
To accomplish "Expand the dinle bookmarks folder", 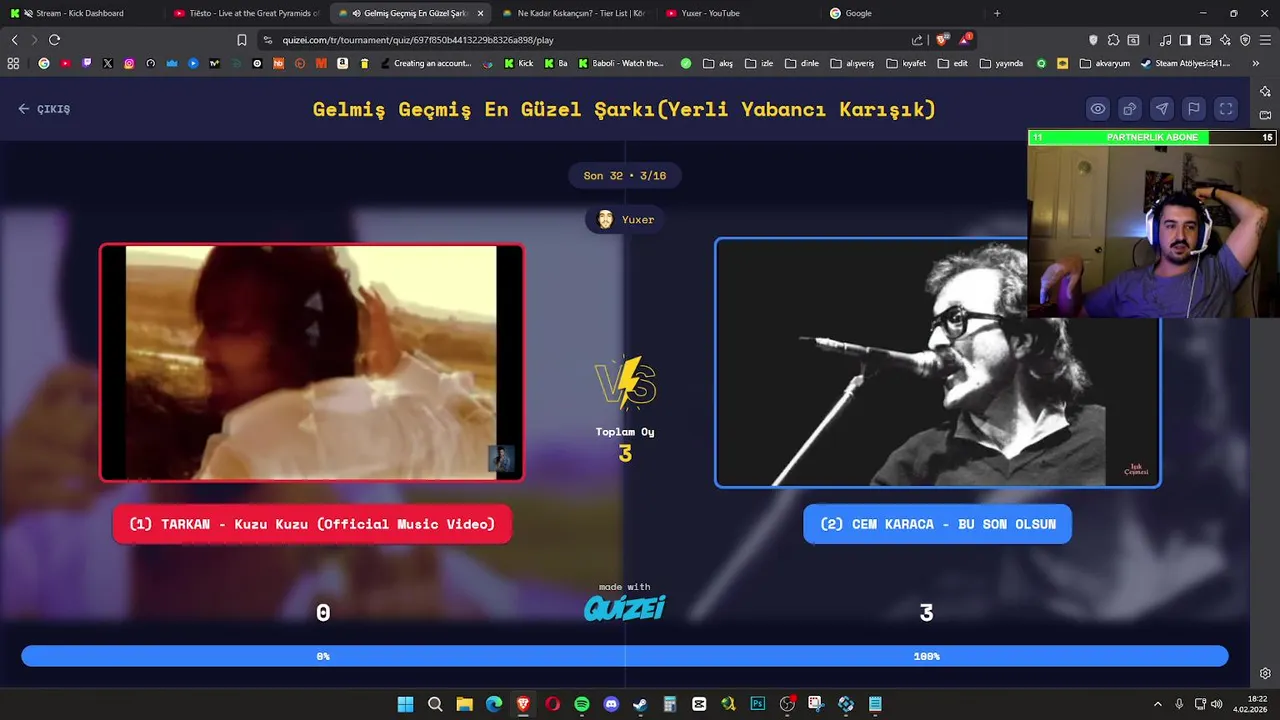I will point(802,63).
